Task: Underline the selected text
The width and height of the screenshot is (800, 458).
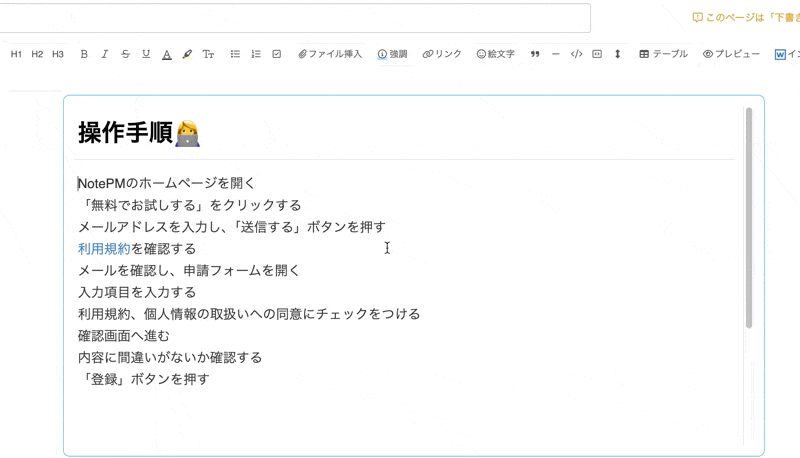Action: (146, 54)
